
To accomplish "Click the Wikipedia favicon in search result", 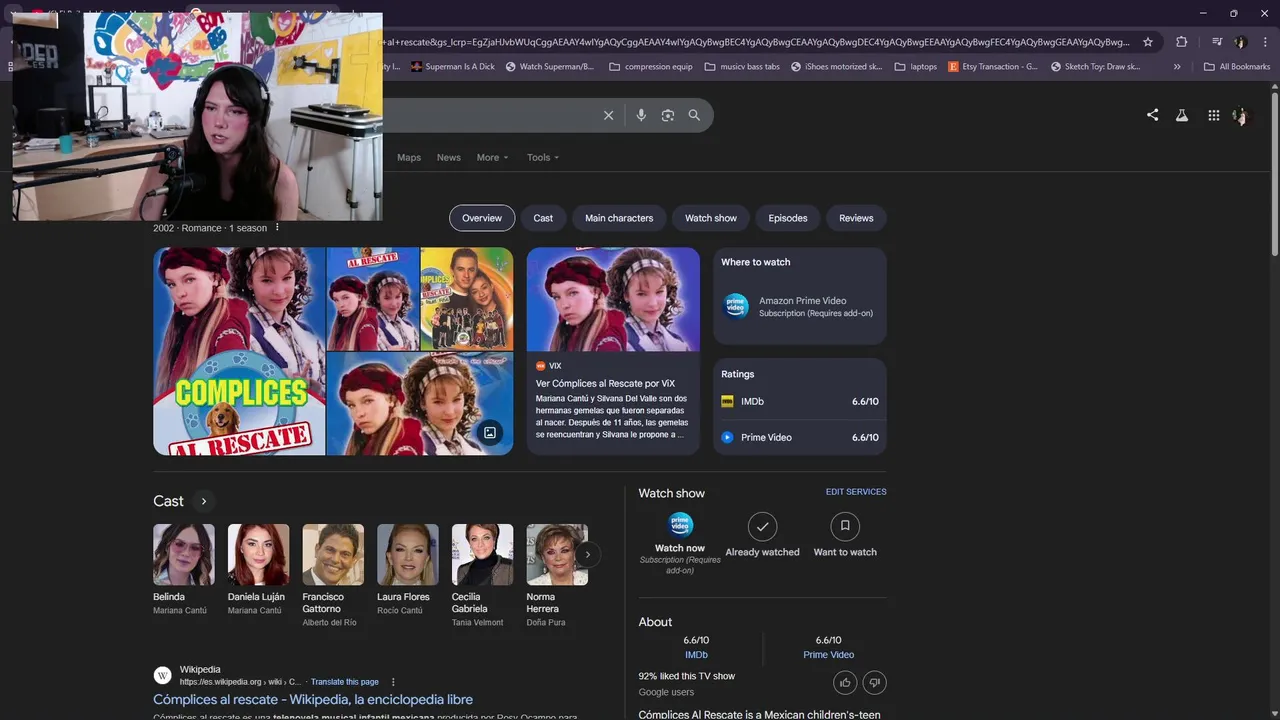I will pos(162,675).
